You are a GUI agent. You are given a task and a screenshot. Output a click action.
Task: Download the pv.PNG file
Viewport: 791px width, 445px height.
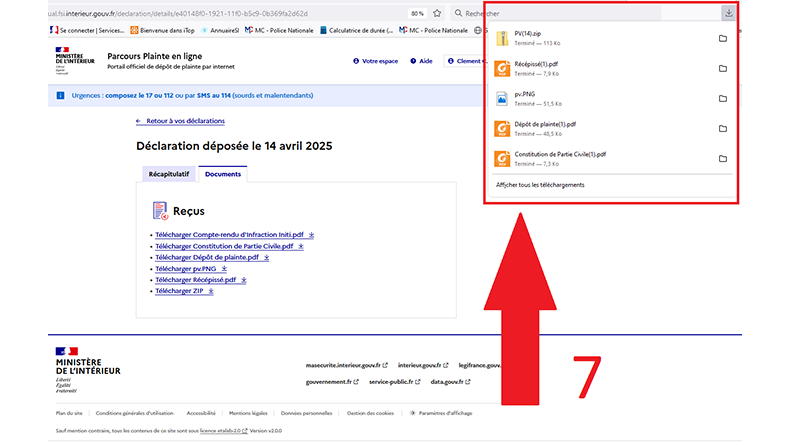point(191,268)
